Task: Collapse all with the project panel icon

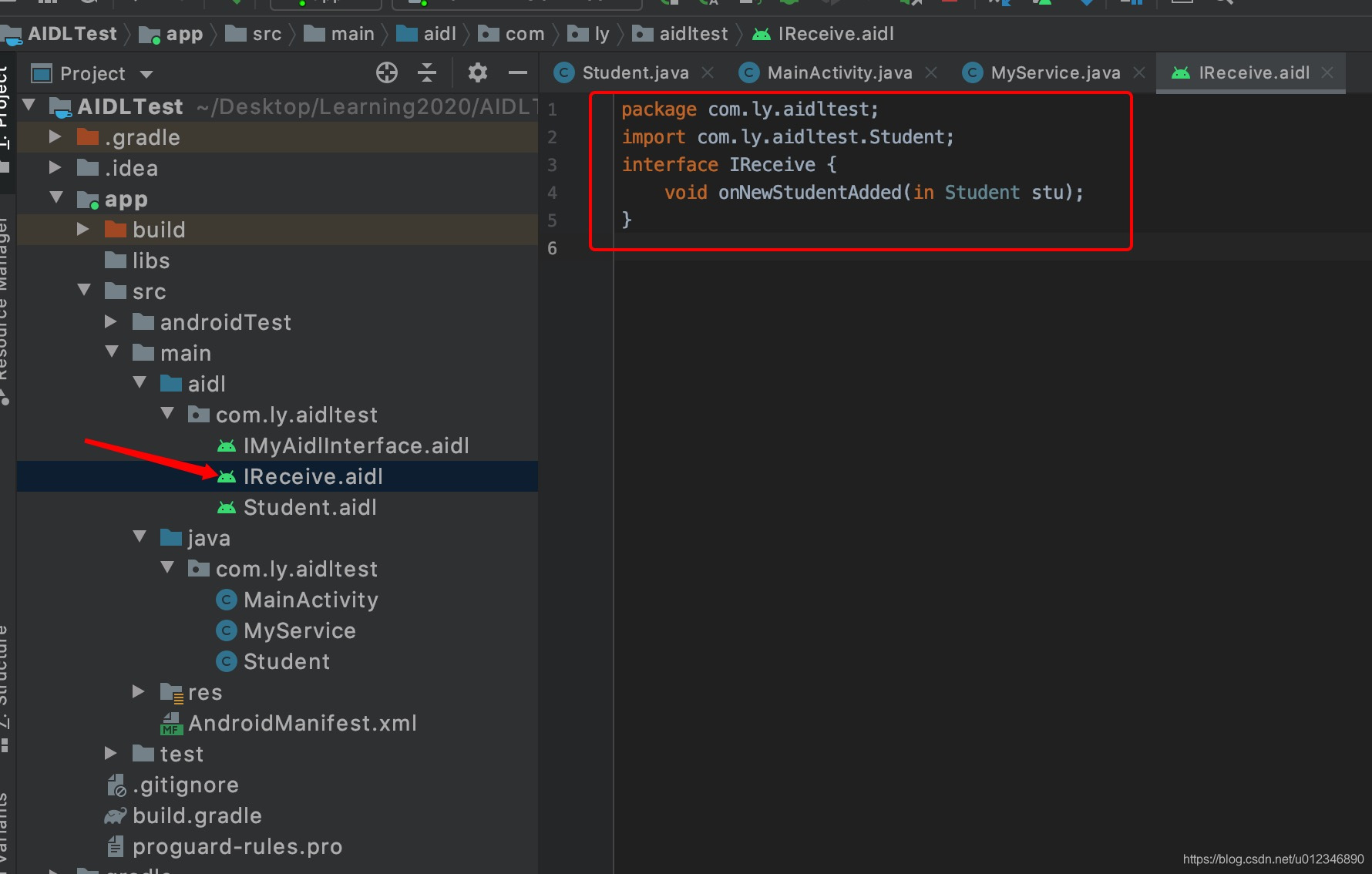Action: click(x=427, y=73)
